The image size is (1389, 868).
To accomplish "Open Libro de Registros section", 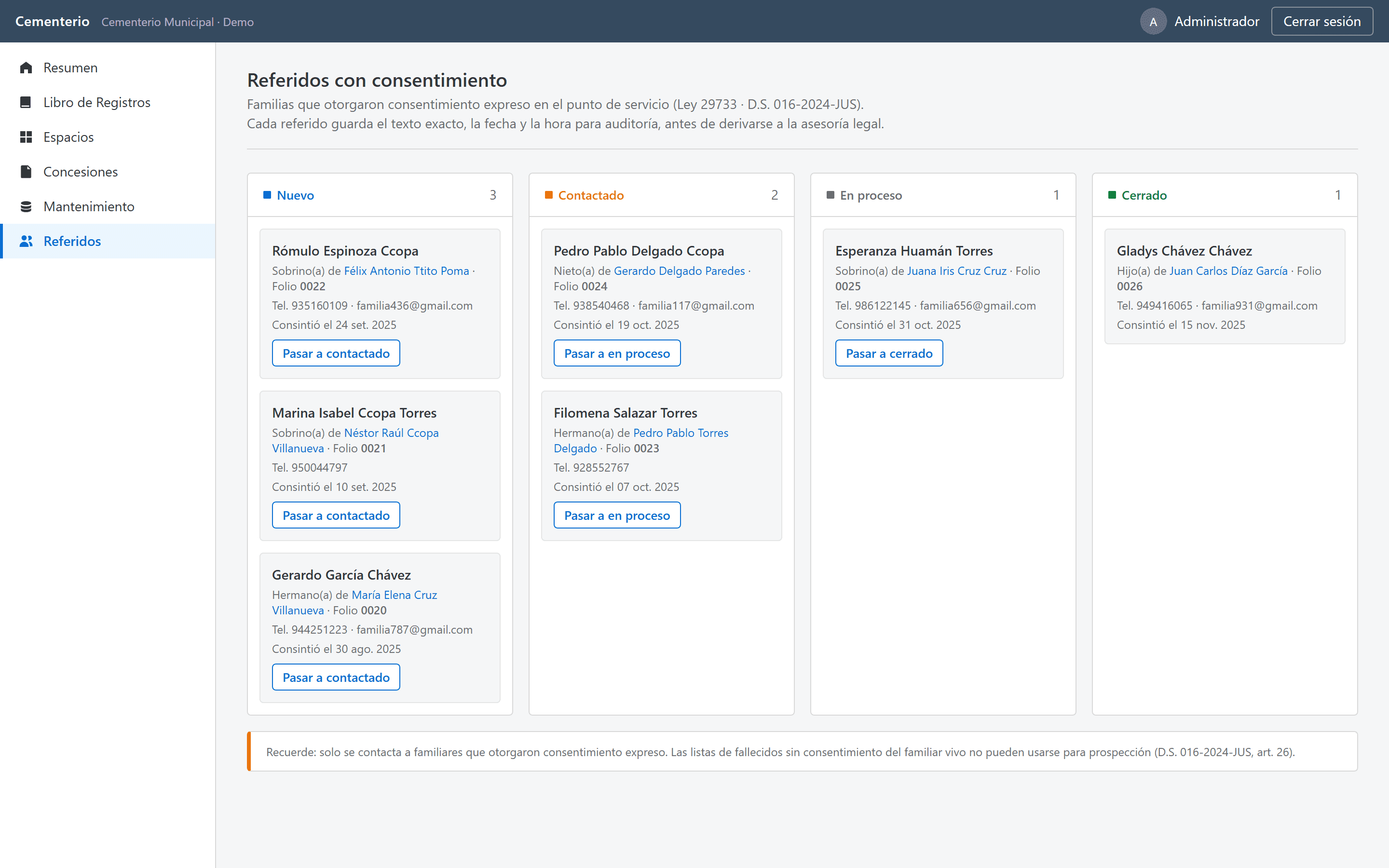I will tap(108, 102).
